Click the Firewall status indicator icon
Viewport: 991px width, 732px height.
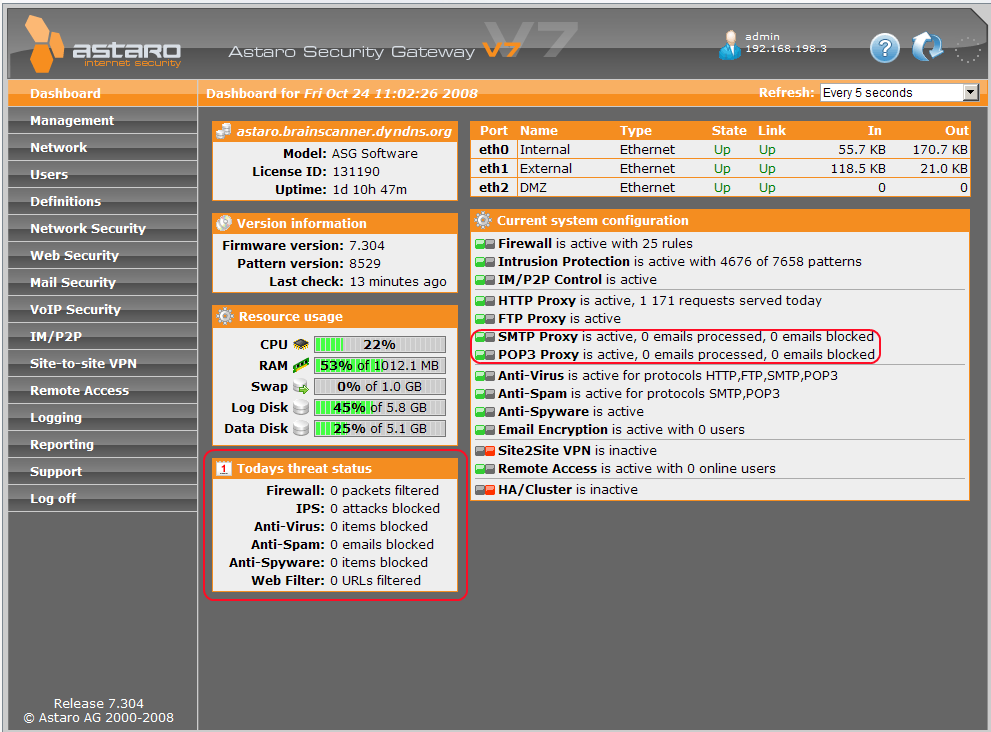[x=485, y=244]
